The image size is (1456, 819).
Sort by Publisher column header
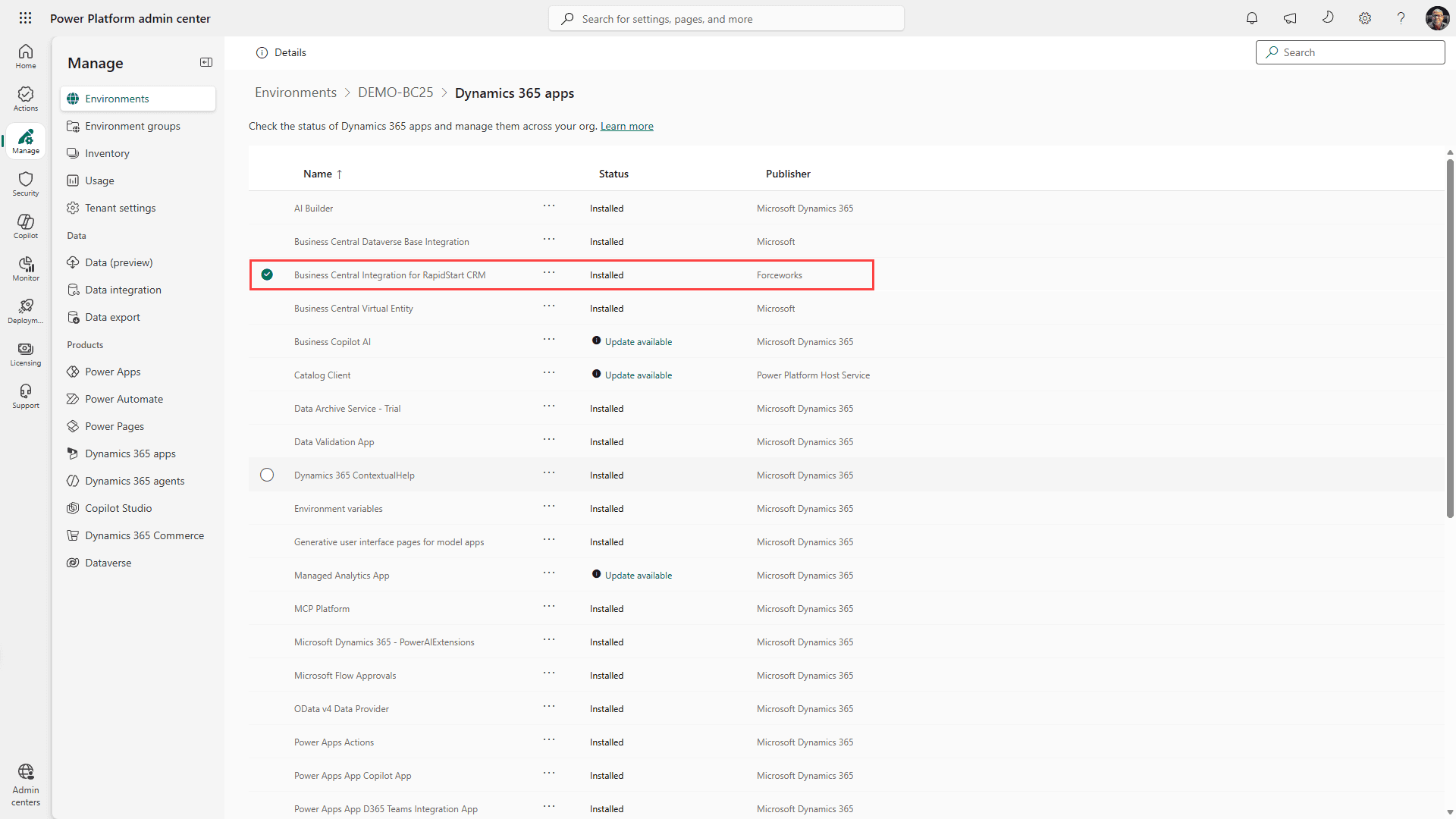(x=788, y=174)
